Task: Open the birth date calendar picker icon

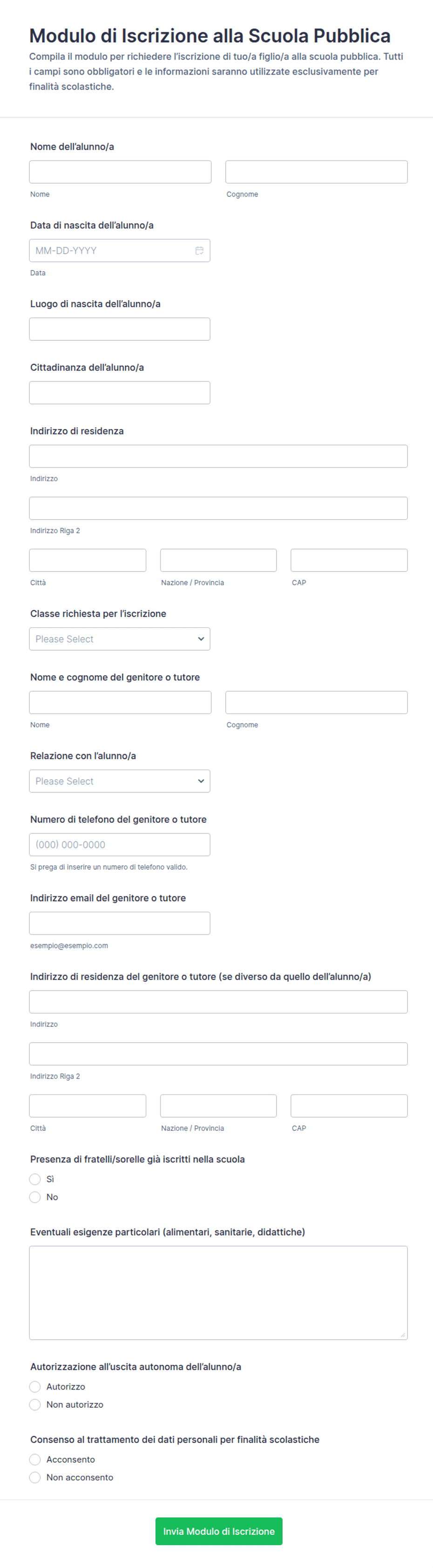Action: [199, 251]
